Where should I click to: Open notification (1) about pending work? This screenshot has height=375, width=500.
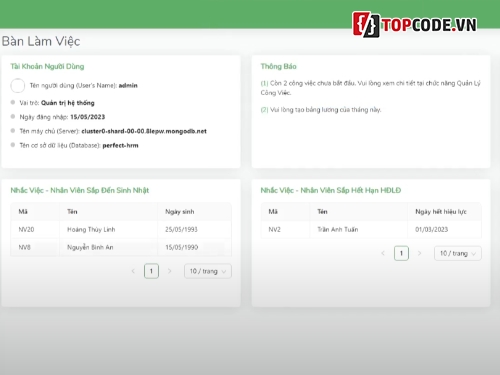point(370,88)
